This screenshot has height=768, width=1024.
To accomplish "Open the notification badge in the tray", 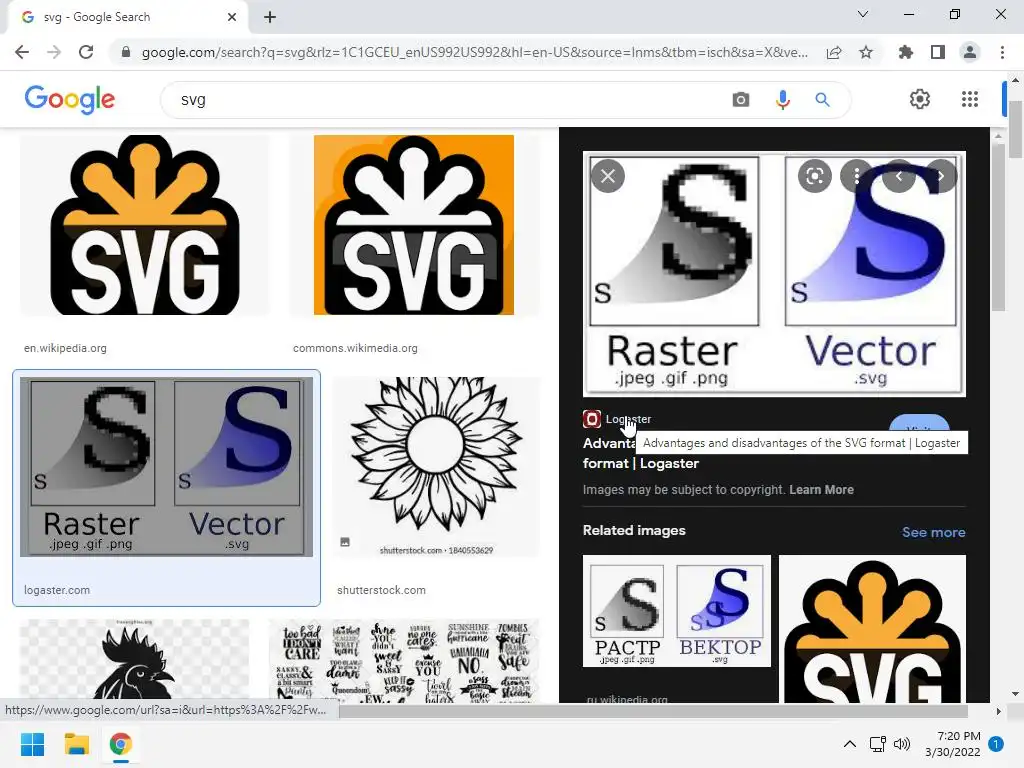I will coord(996,744).
